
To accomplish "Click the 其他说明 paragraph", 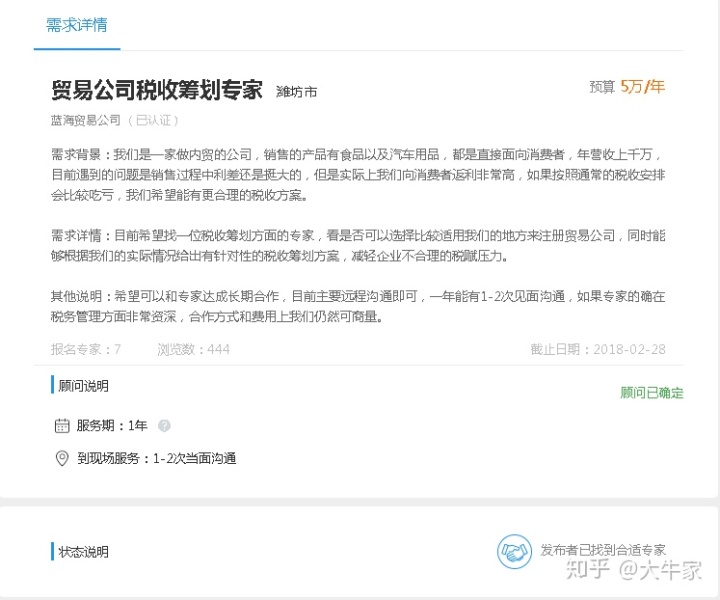I will (x=358, y=306).
